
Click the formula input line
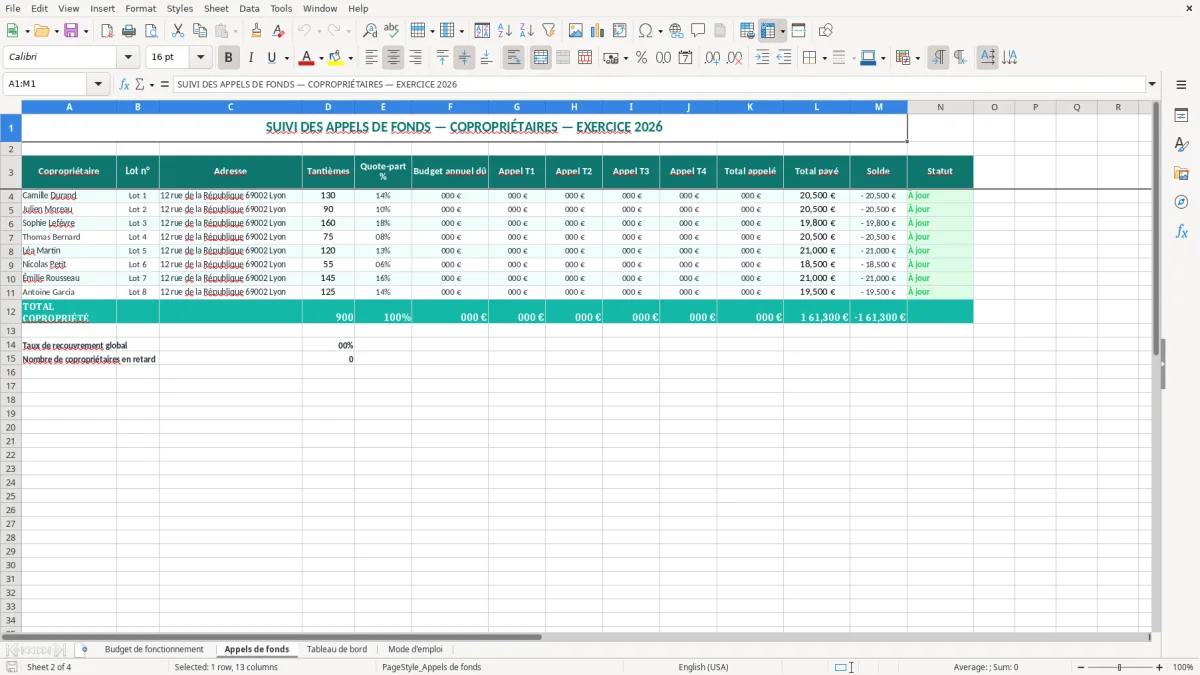point(659,84)
